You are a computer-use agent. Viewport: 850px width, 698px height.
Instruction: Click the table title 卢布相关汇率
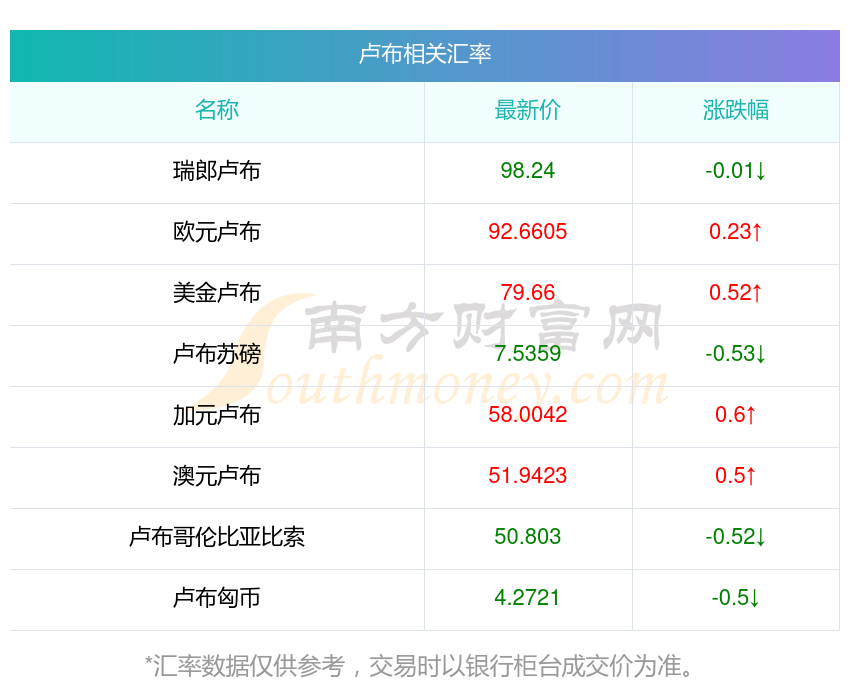425,54
